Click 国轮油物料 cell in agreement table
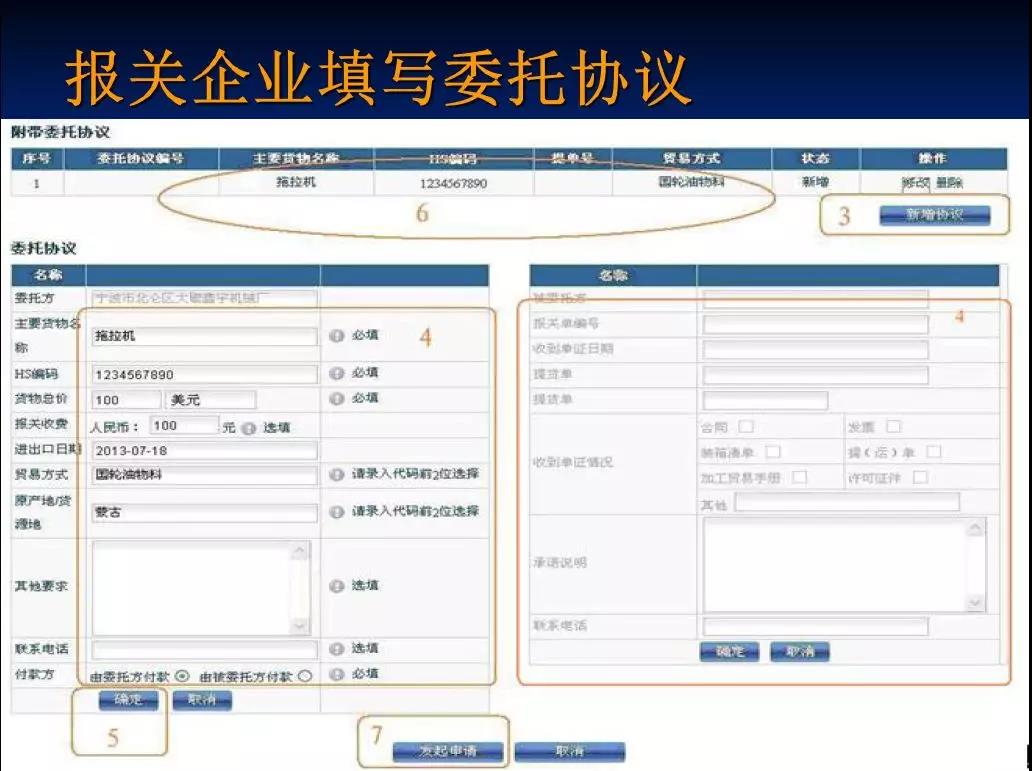Screen dimensions: 1032x771 tap(691, 182)
